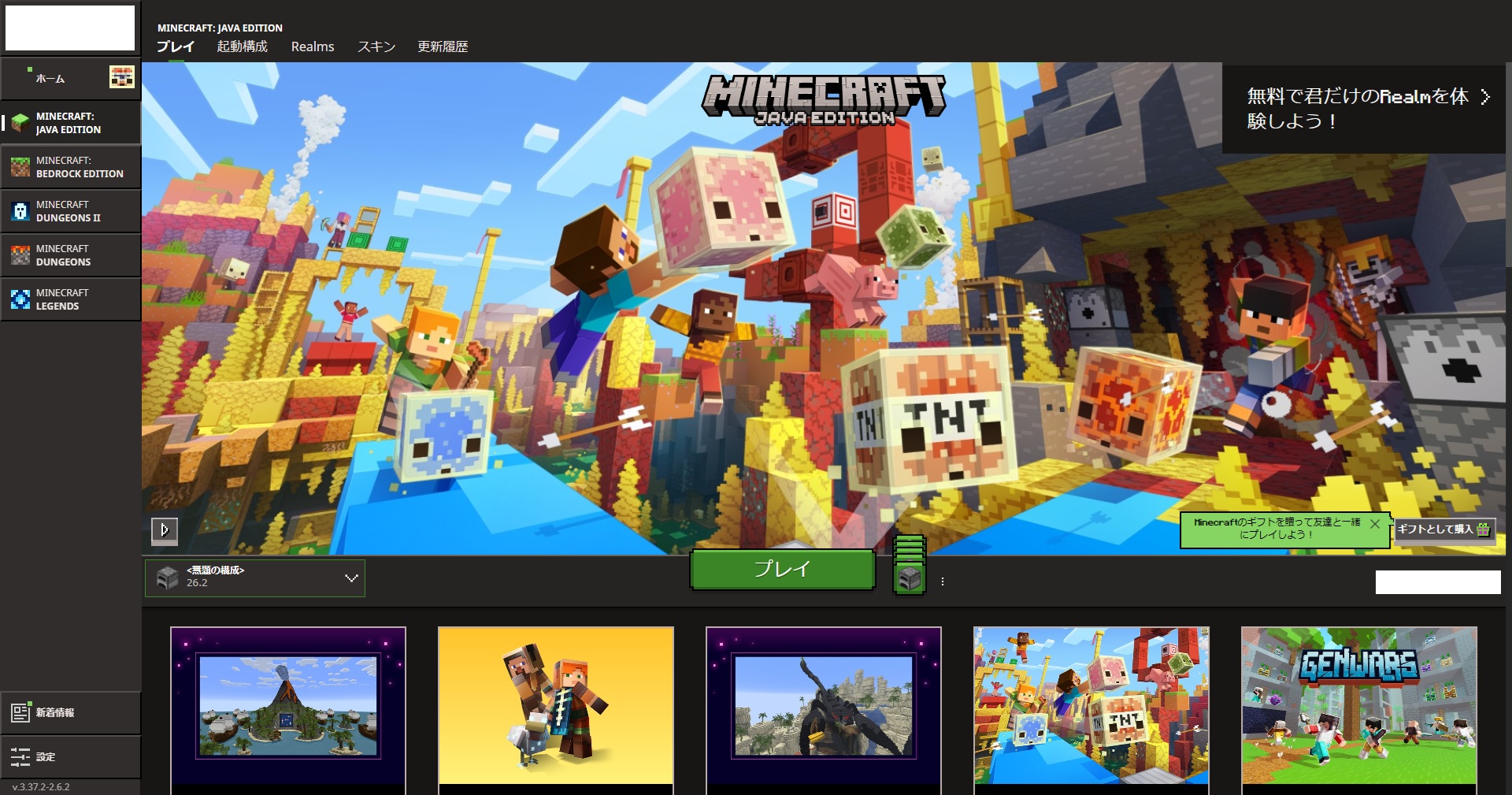Switch to the スキン tab
This screenshot has width=1512, height=795.
pos(376,46)
